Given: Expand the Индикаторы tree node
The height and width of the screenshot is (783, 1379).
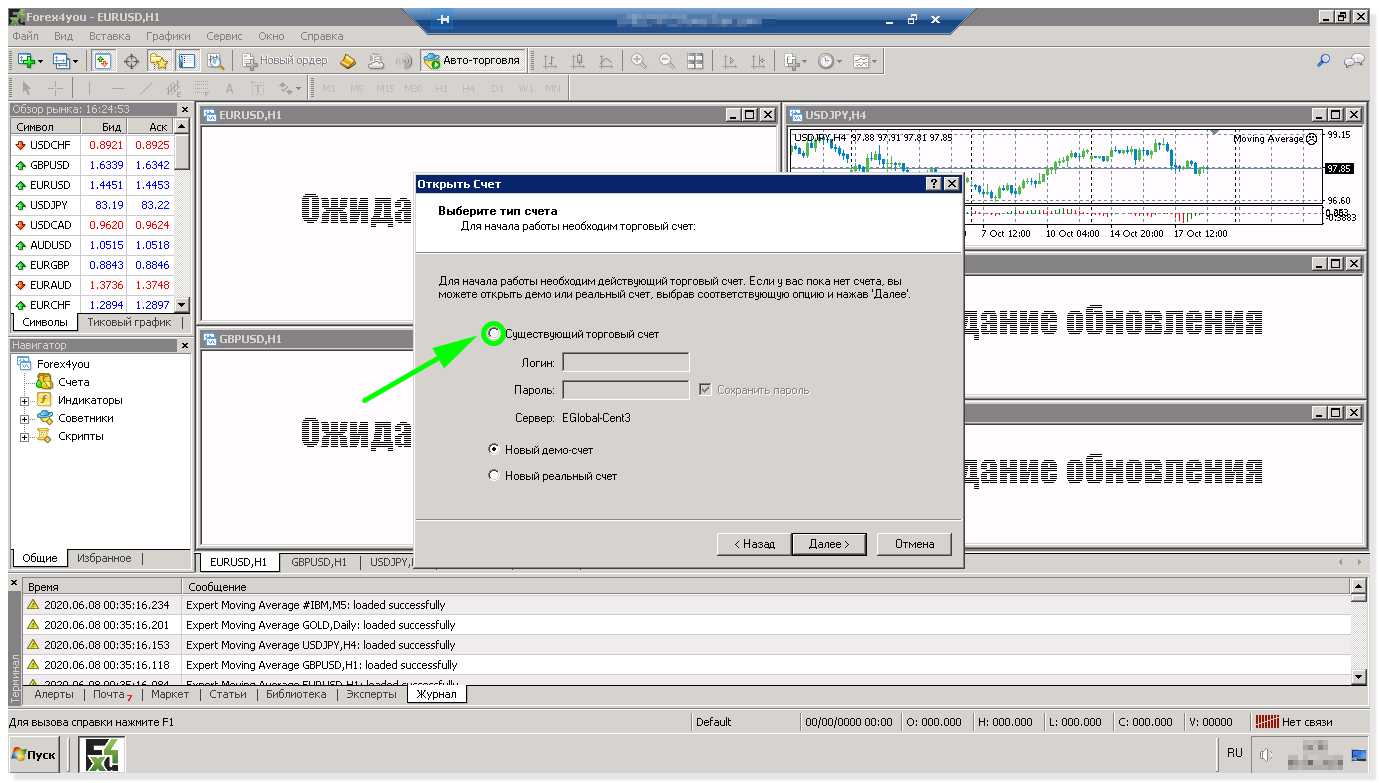Looking at the screenshot, I should tap(24, 401).
